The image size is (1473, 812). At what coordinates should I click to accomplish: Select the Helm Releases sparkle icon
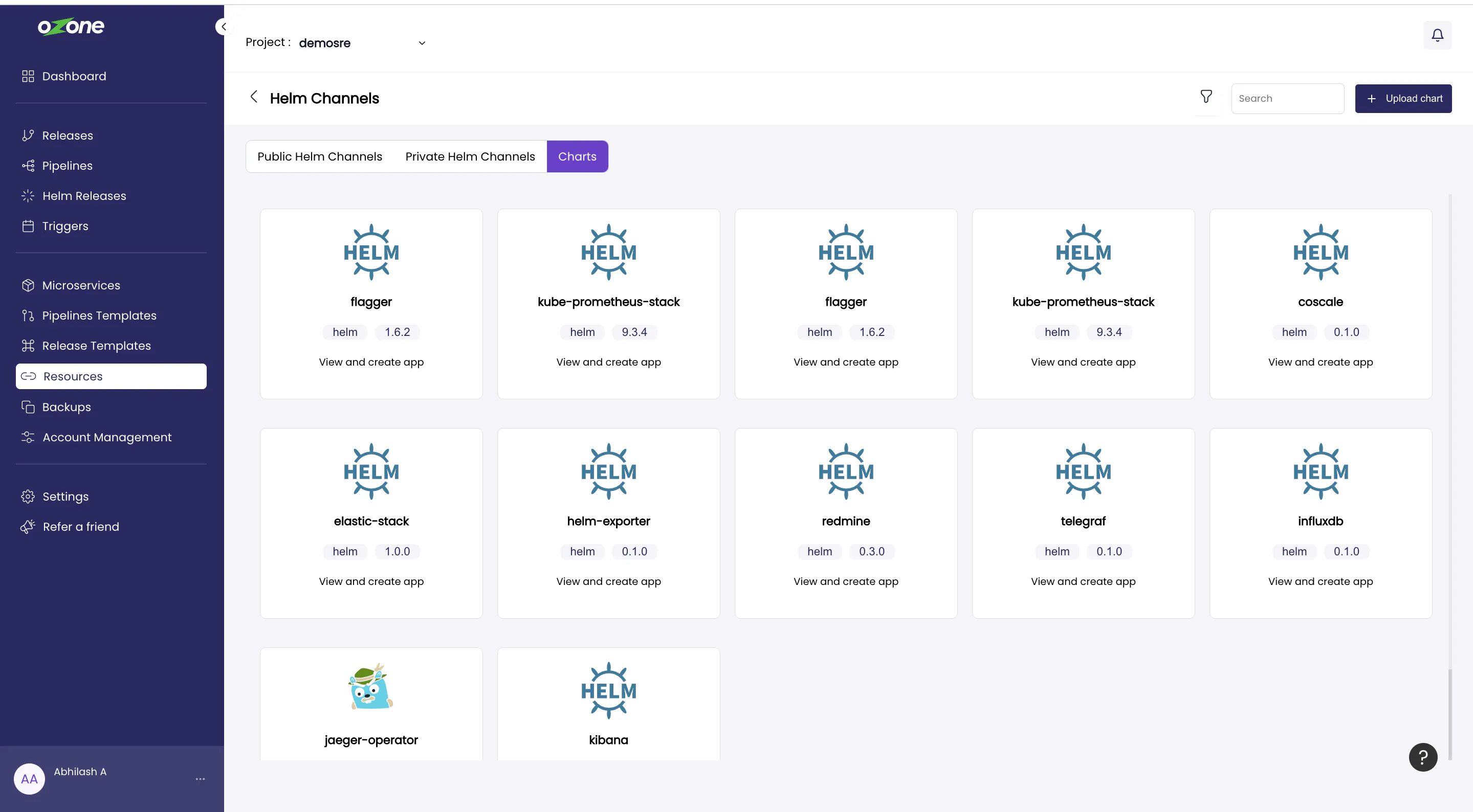coord(28,196)
